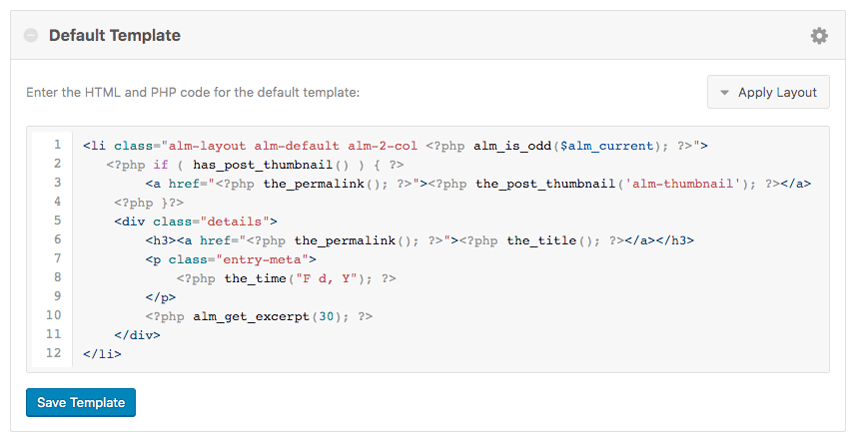Click the alm_get_excerpt(30) line
856x442 pixels.
(259, 316)
